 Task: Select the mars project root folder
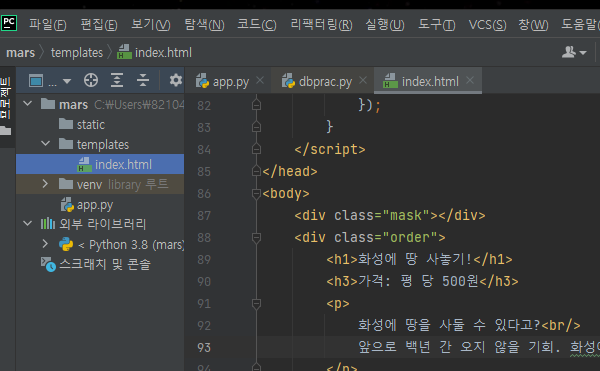tap(100, 104)
